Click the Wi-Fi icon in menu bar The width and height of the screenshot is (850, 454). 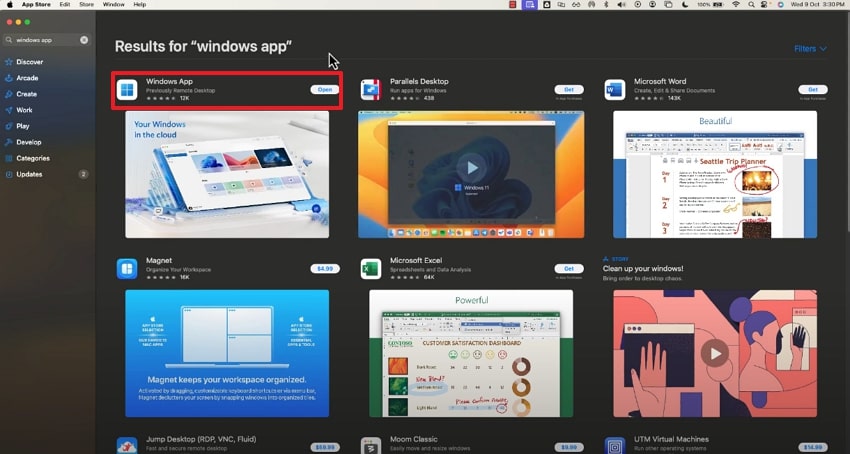pos(736,4)
